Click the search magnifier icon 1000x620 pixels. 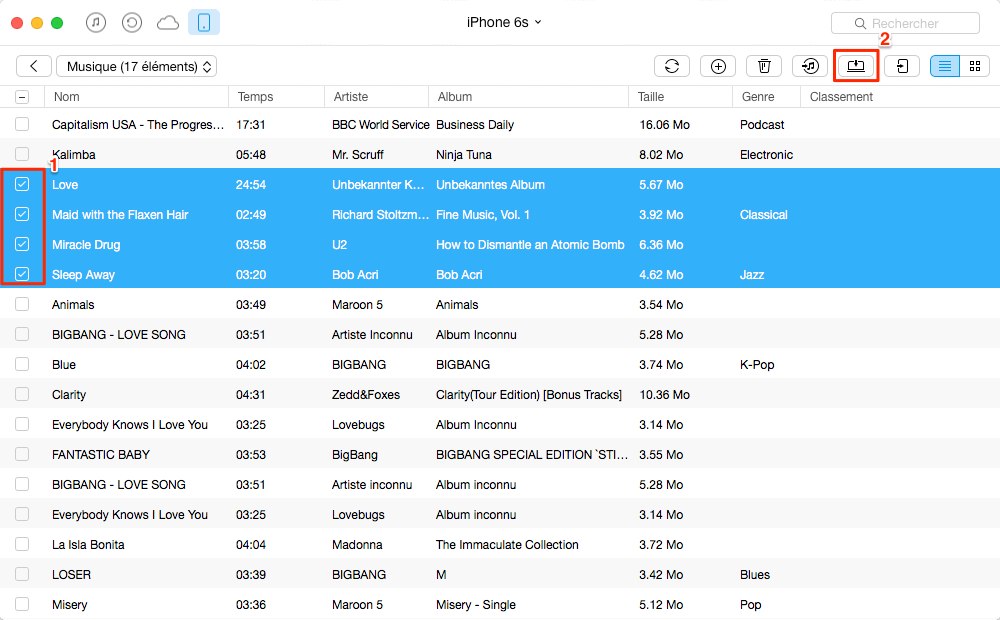860,24
